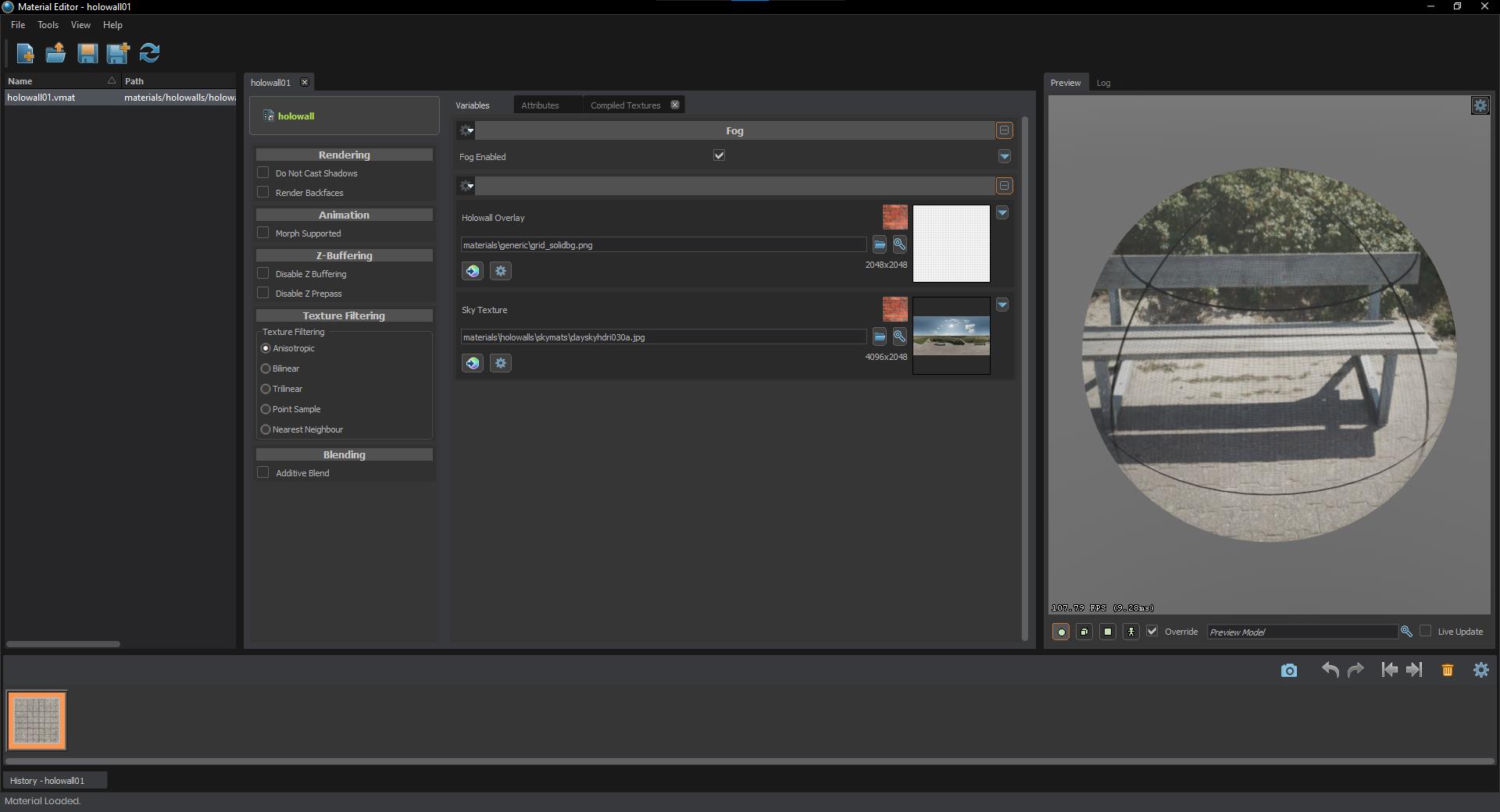Open Holowall Overlay texture settings gear
This screenshot has height=812, width=1500.
(x=501, y=271)
